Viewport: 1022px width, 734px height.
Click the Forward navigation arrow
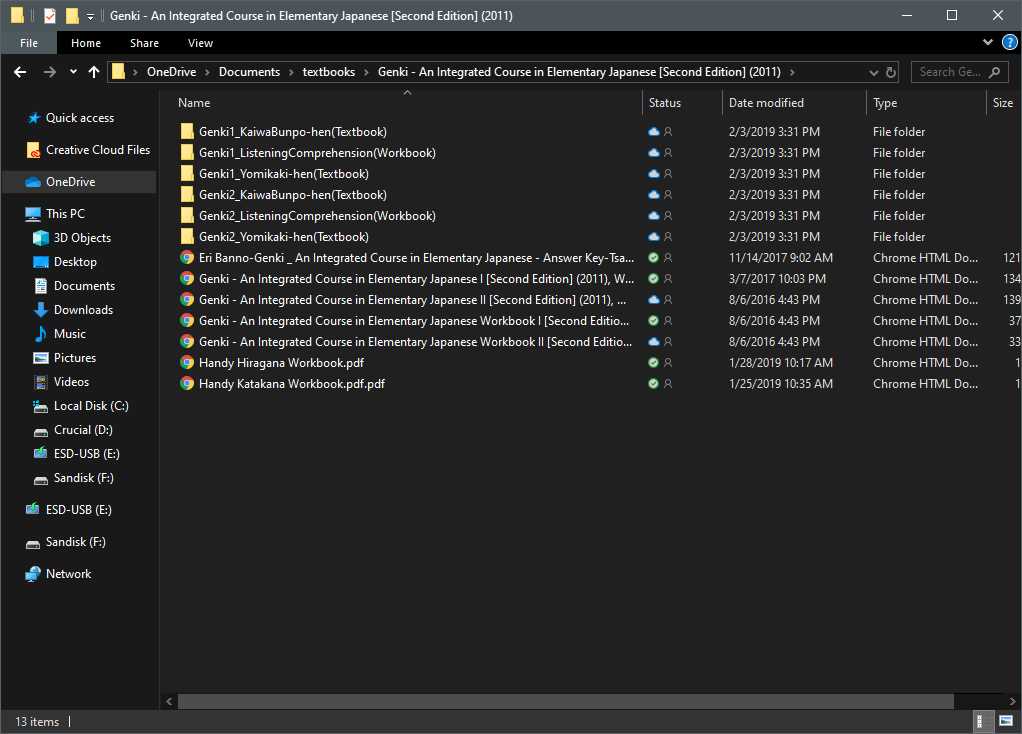click(50, 72)
